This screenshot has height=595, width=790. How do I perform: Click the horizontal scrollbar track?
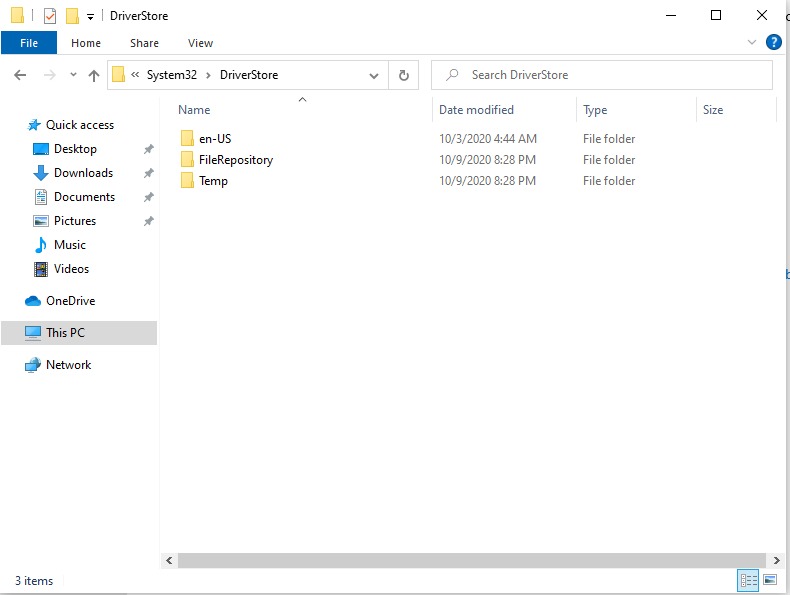click(x=470, y=561)
